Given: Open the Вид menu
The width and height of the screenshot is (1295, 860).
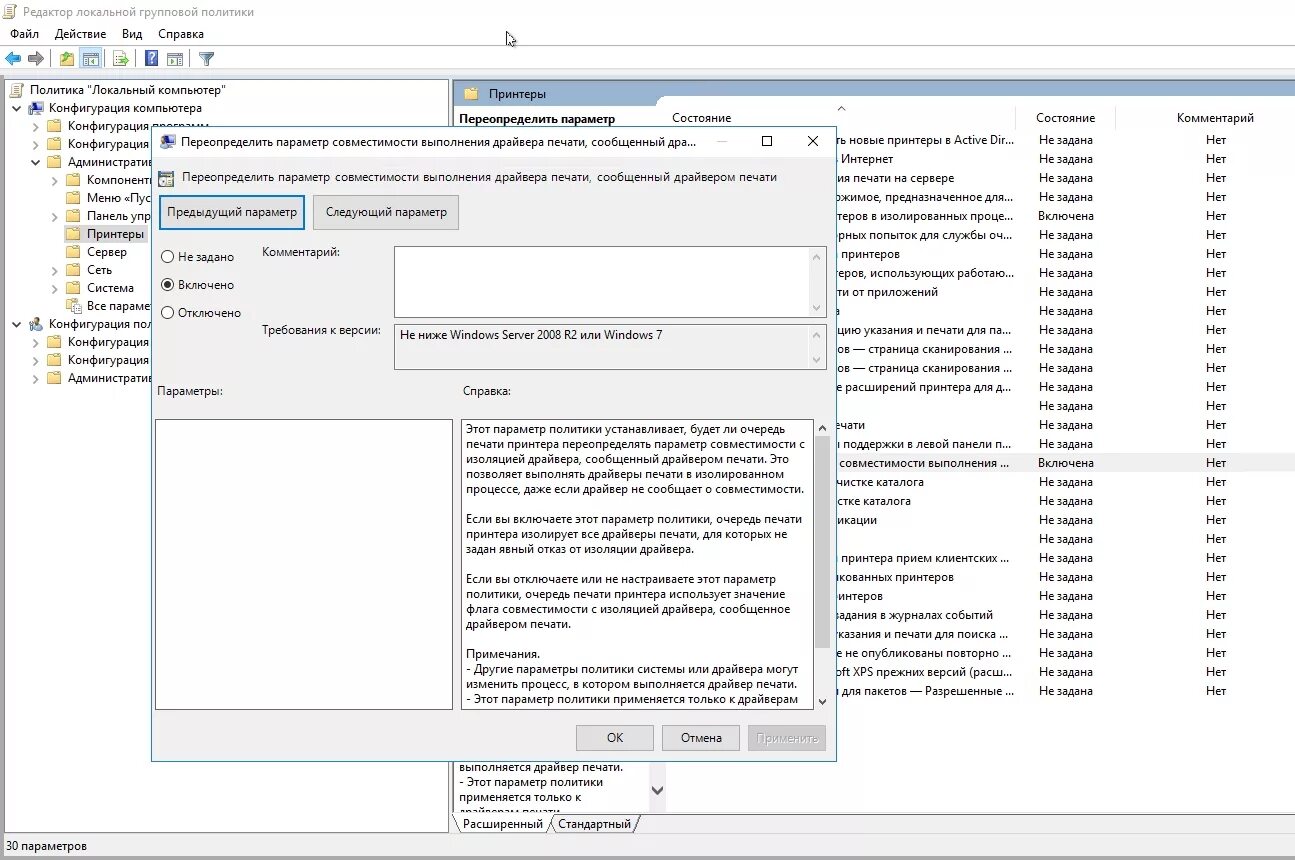Looking at the screenshot, I should [x=132, y=34].
